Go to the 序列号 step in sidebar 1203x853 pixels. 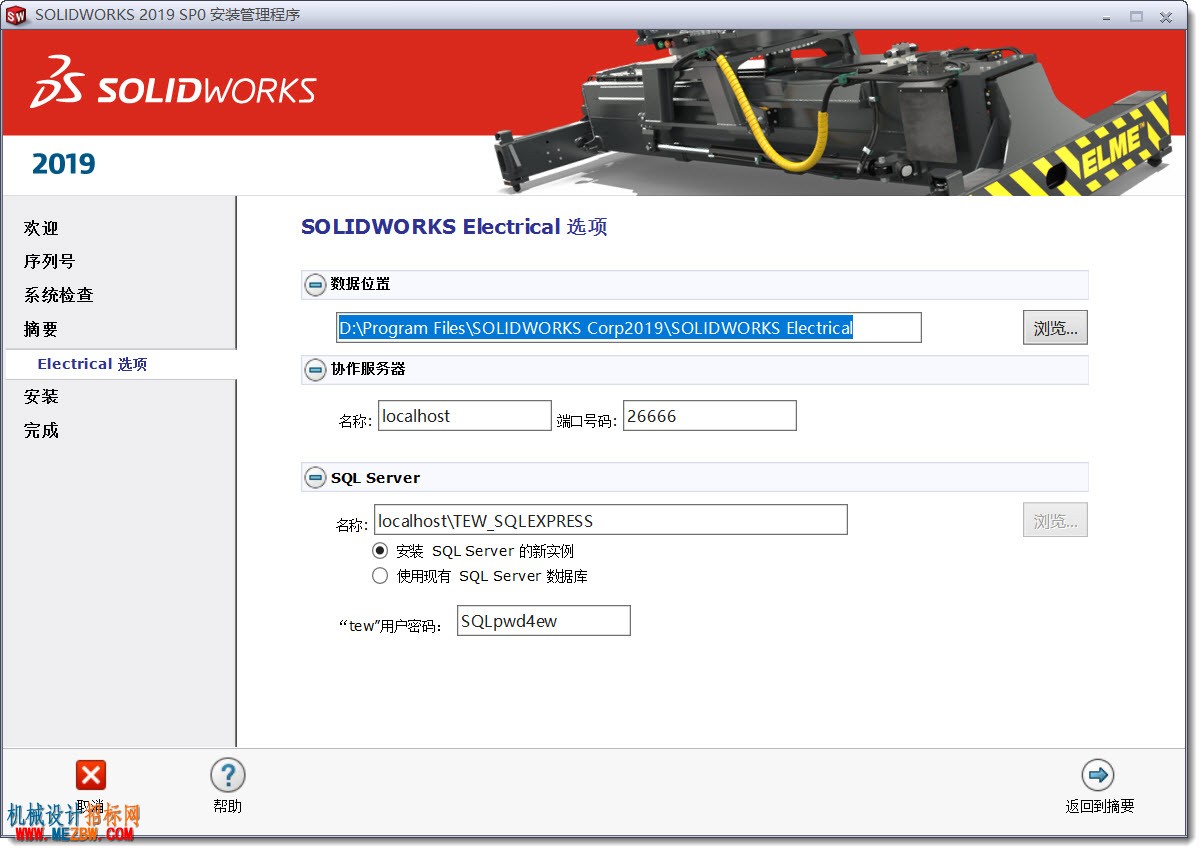[49, 262]
